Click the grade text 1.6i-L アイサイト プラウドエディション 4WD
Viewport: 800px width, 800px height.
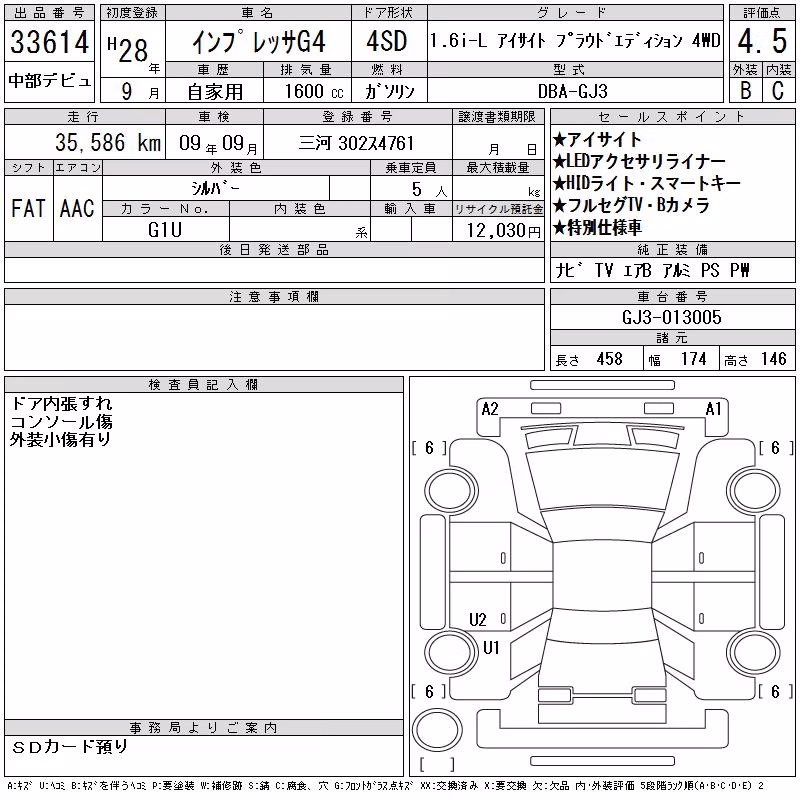click(575, 40)
